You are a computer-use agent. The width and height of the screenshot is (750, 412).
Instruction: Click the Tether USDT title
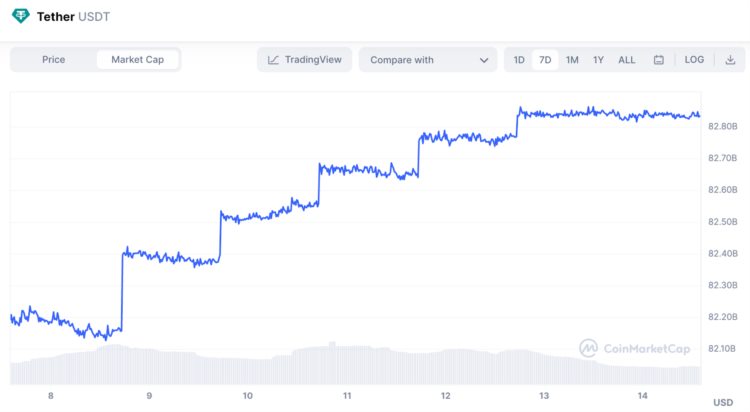74,17
